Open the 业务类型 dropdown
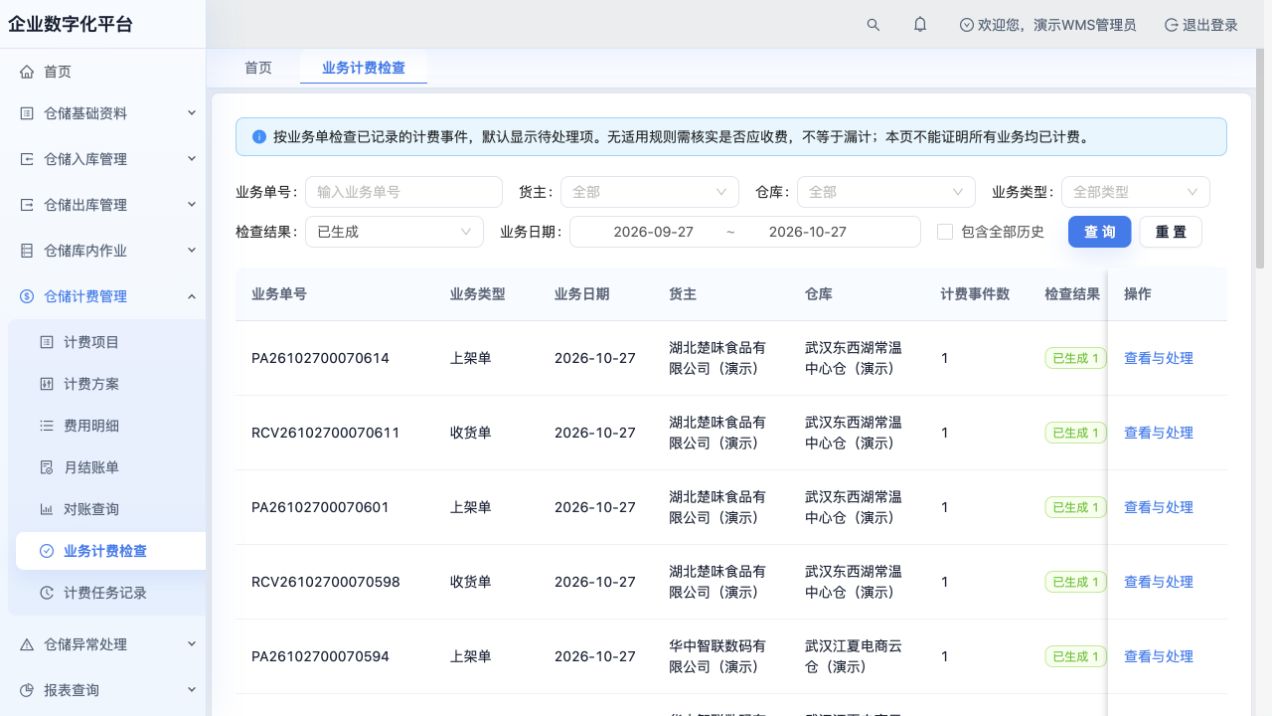The width and height of the screenshot is (1272, 716). coord(1135,192)
